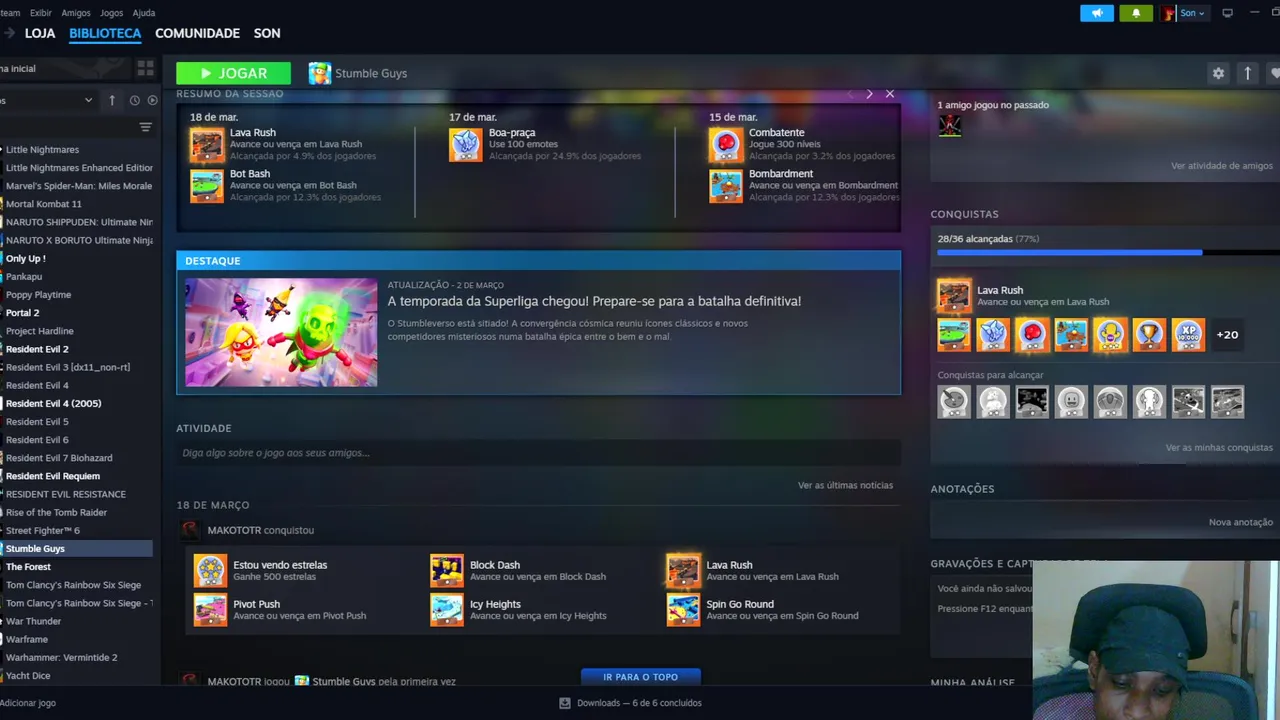Go to next session summary page
The height and width of the screenshot is (720, 1280).
click(869, 94)
